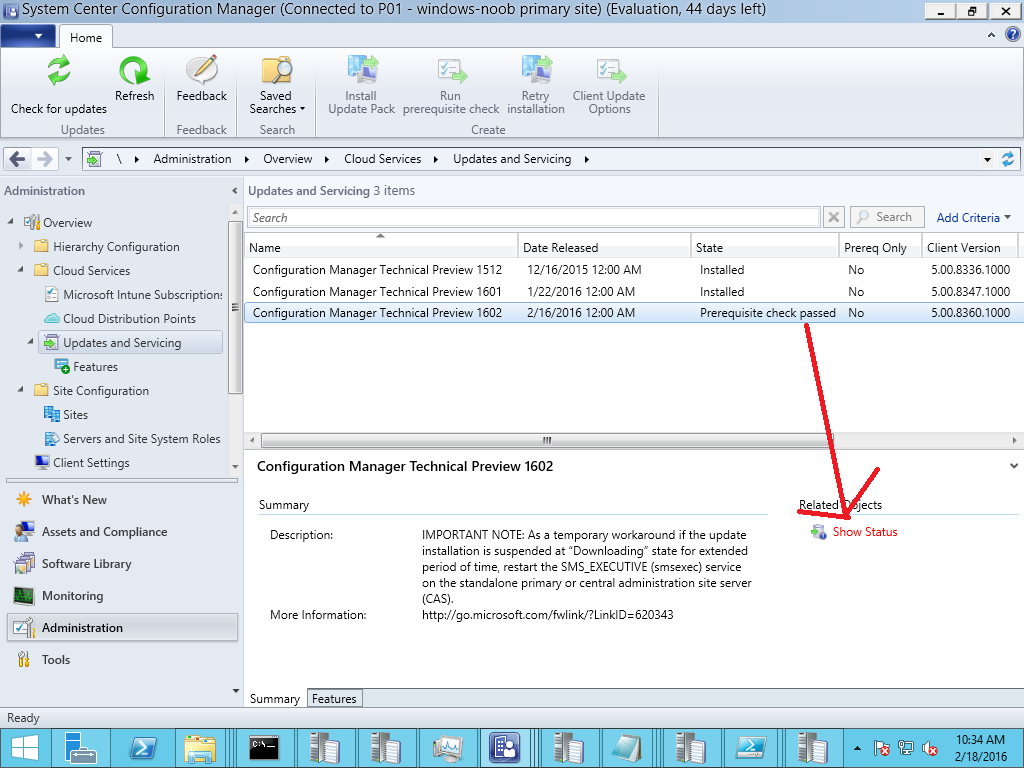Open the Software Library workspace

[122, 564]
